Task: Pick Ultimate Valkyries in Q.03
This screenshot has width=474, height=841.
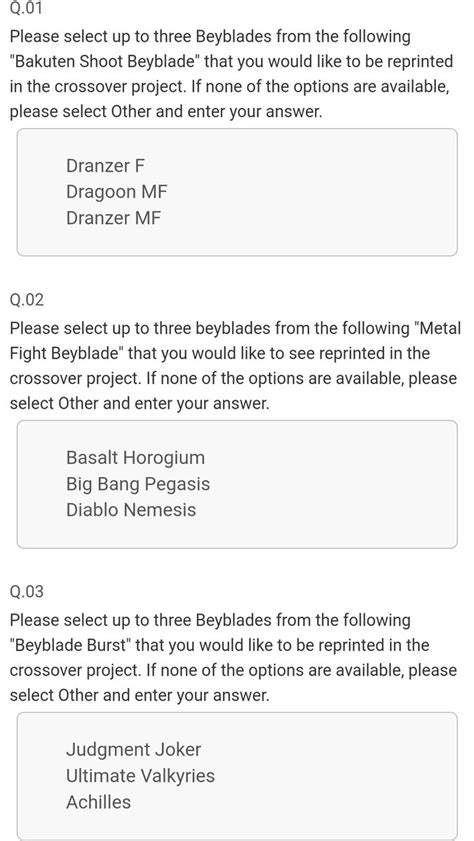Action: click(x=140, y=776)
